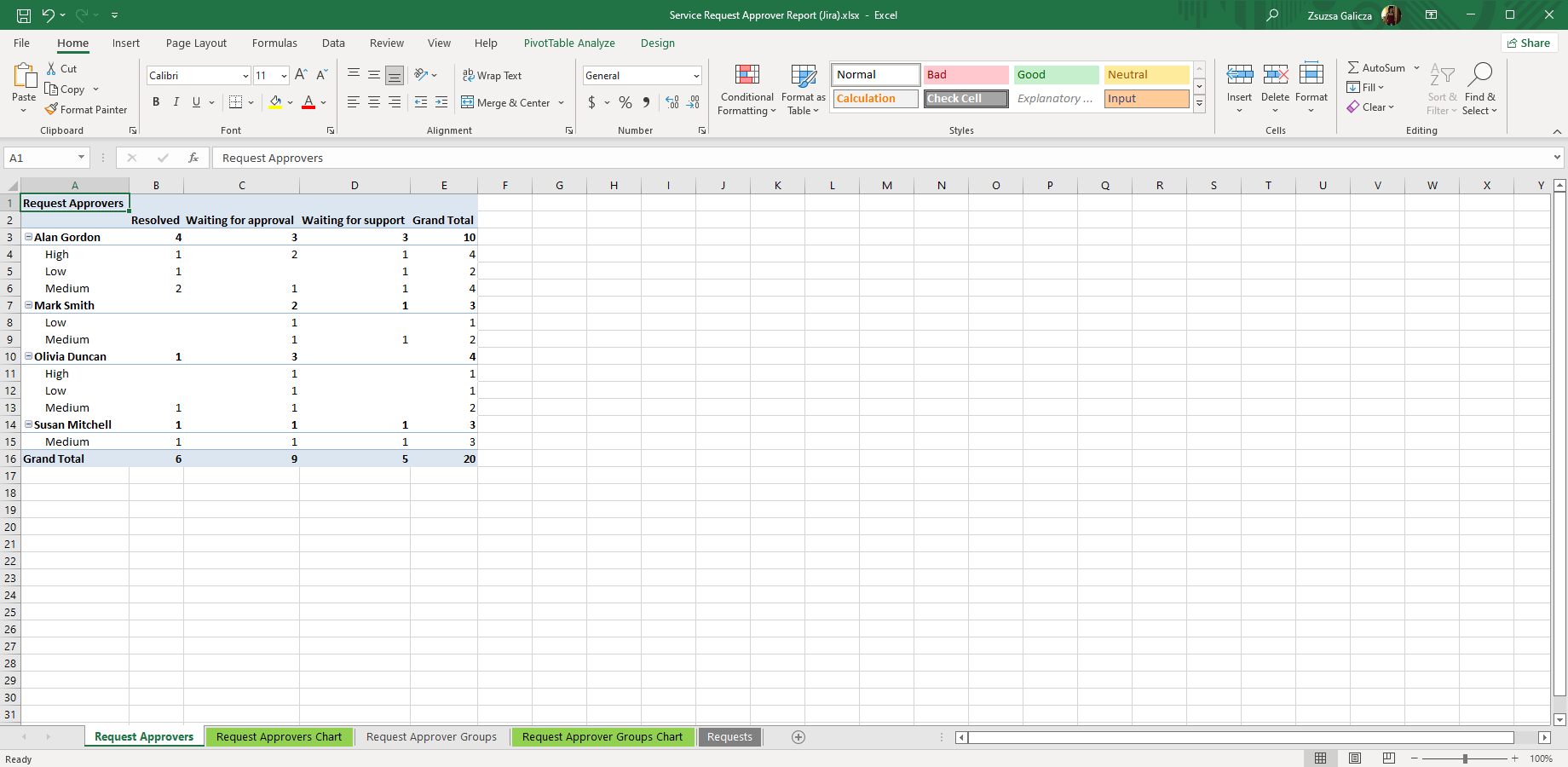Click the Decrease Indent icon
The width and height of the screenshot is (1568, 767).
421,102
